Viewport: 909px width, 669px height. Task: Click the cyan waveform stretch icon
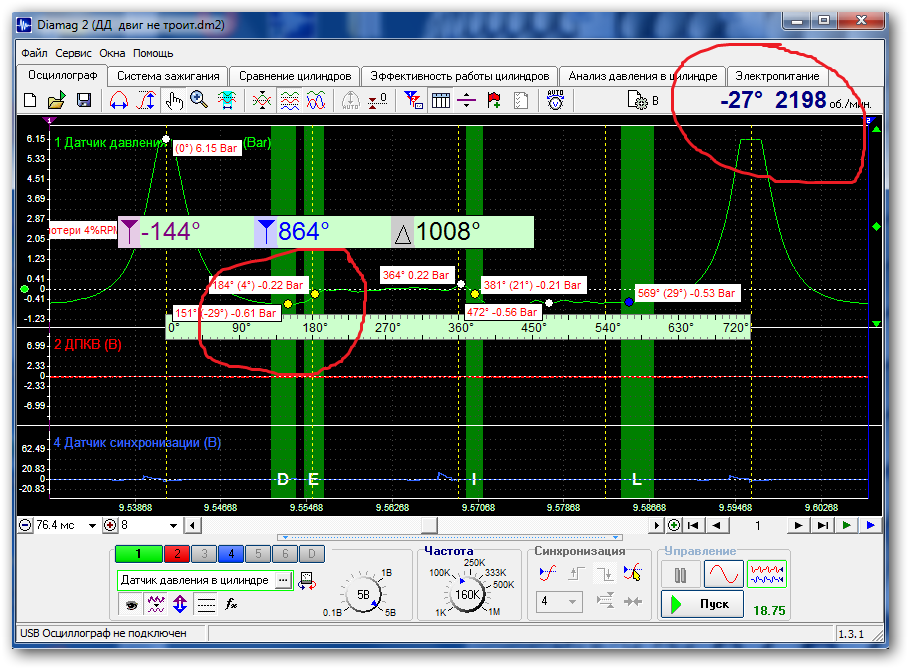pos(227,100)
